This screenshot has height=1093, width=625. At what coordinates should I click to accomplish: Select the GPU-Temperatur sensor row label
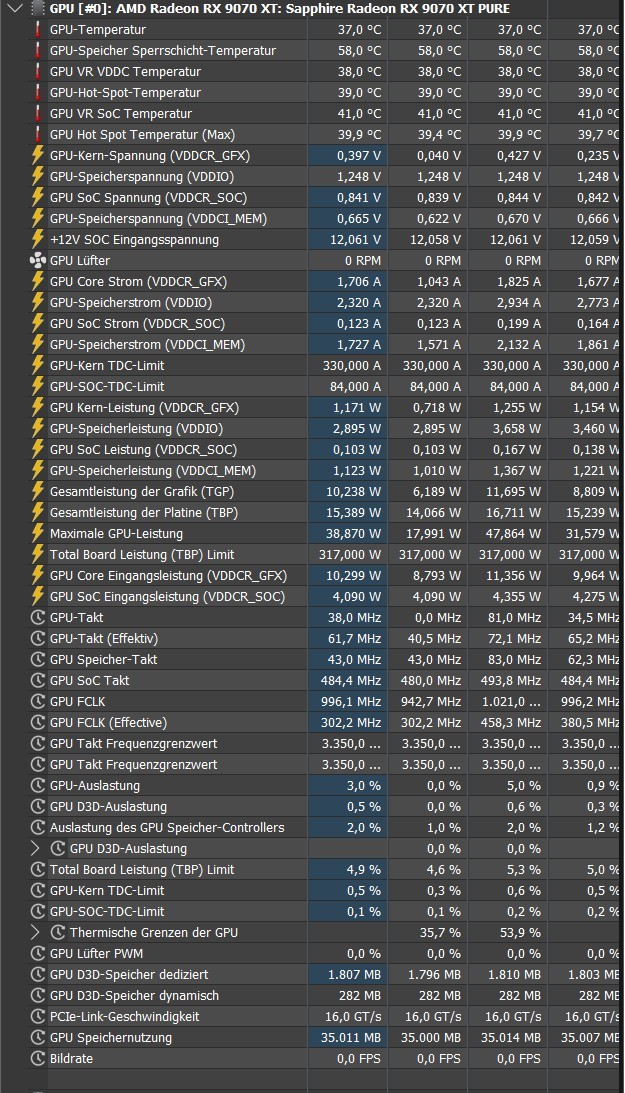click(x=98, y=29)
